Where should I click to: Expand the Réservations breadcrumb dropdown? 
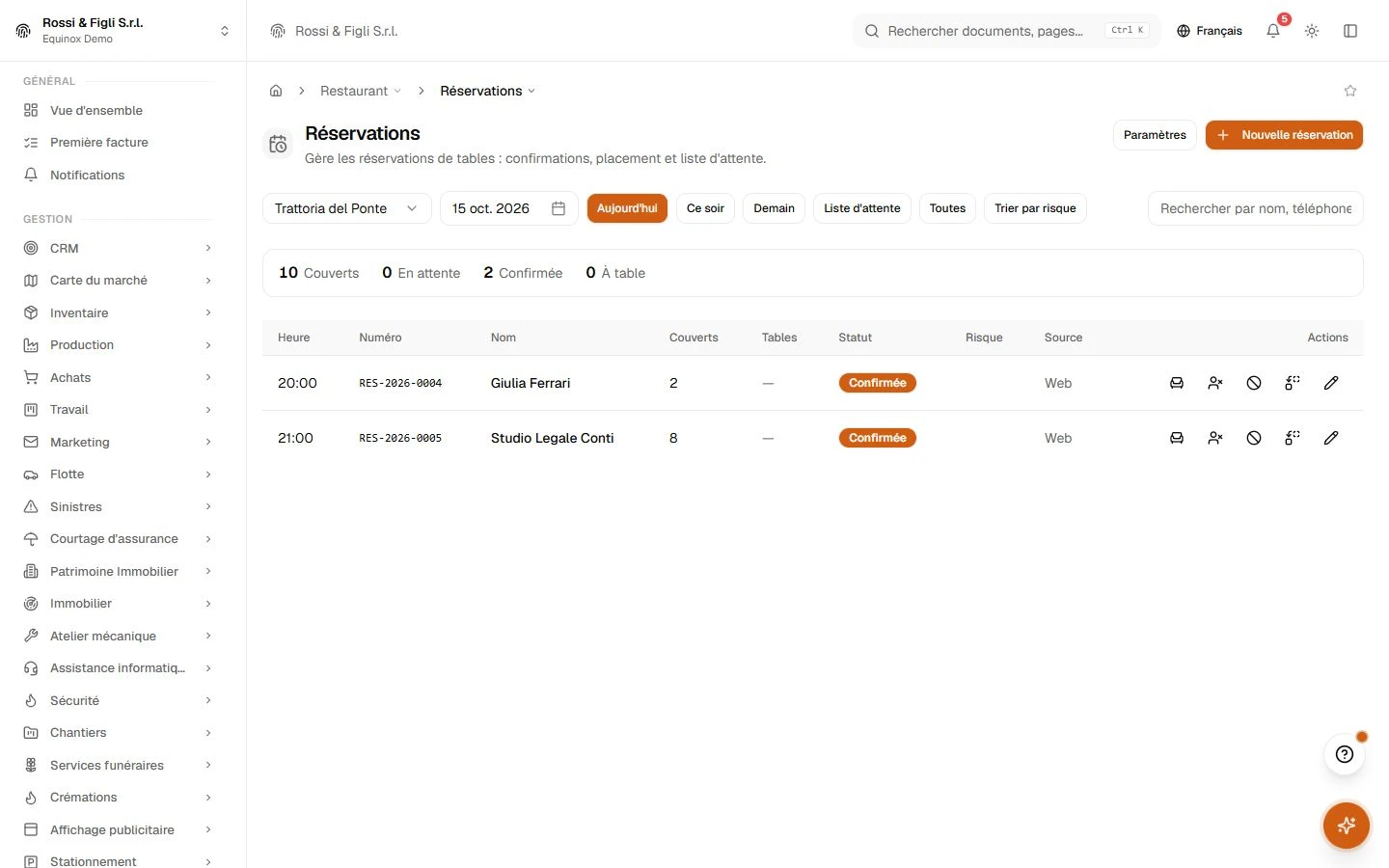click(487, 91)
